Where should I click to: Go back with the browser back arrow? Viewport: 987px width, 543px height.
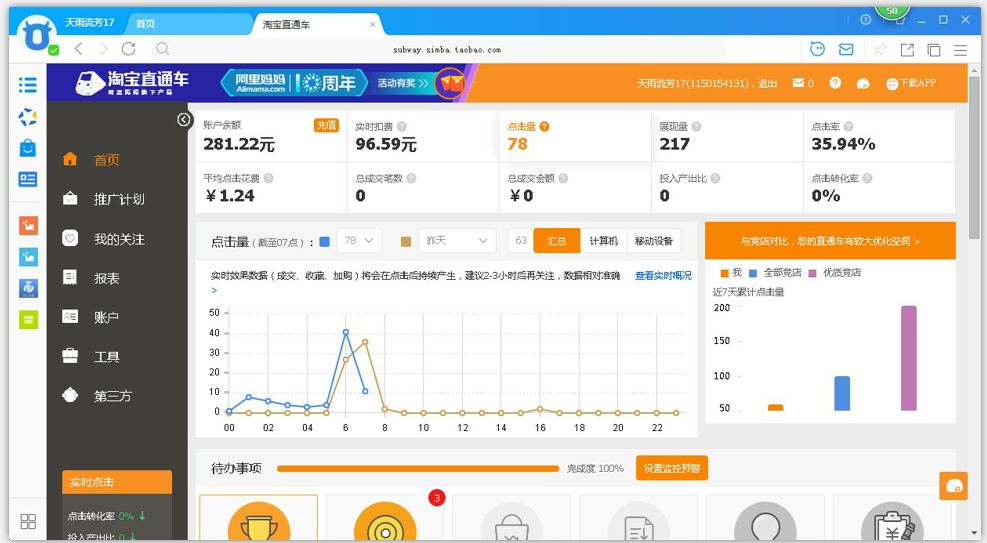click(x=79, y=49)
